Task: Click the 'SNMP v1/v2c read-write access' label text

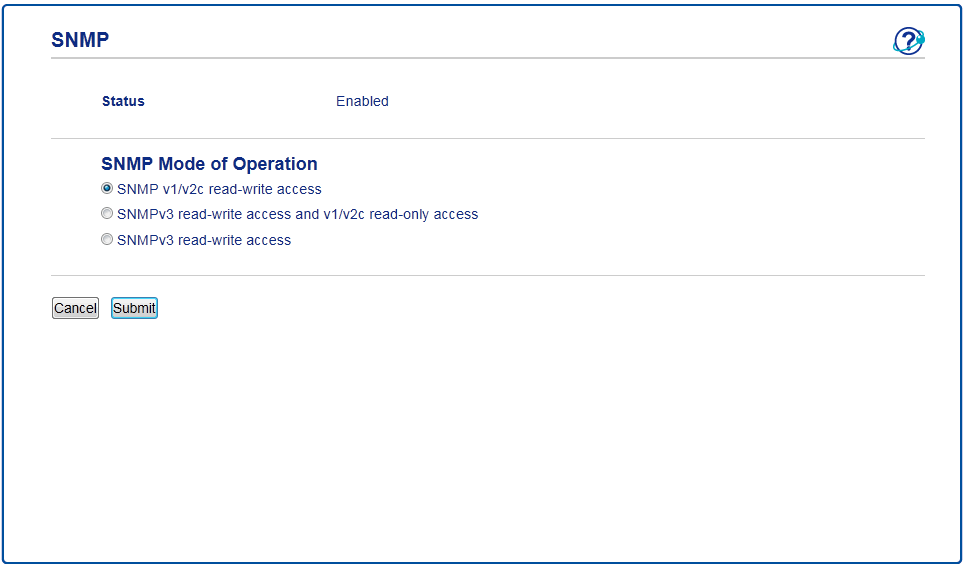Action: pyautogui.click(x=219, y=189)
